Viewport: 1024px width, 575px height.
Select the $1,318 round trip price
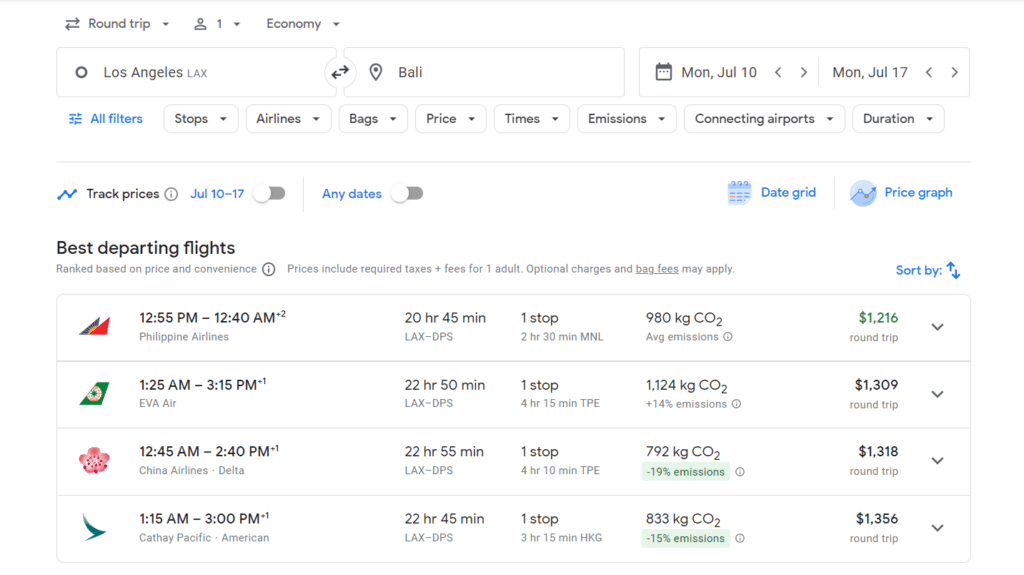[x=878, y=452]
